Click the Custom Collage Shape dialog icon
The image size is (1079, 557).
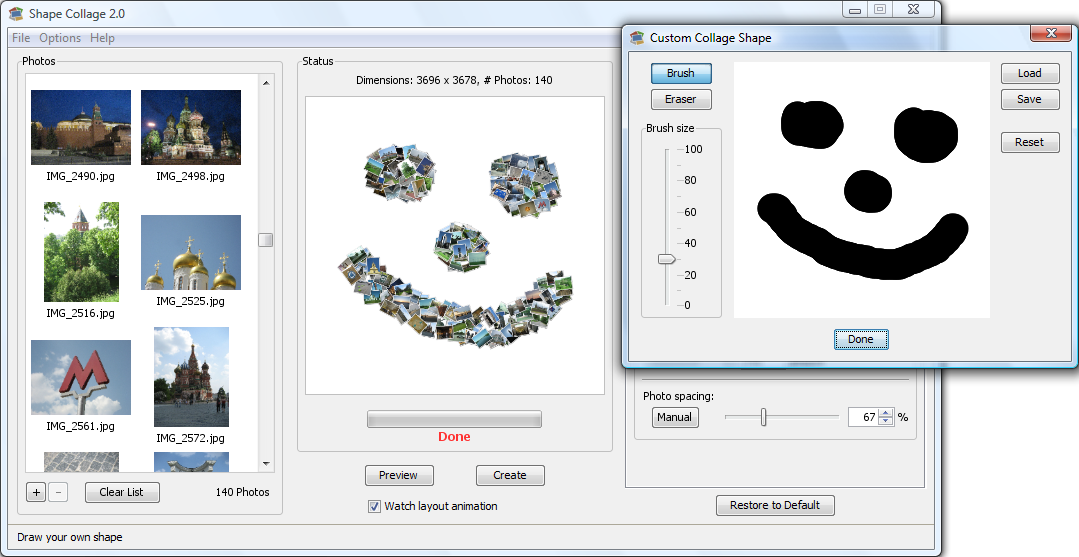(637, 38)
